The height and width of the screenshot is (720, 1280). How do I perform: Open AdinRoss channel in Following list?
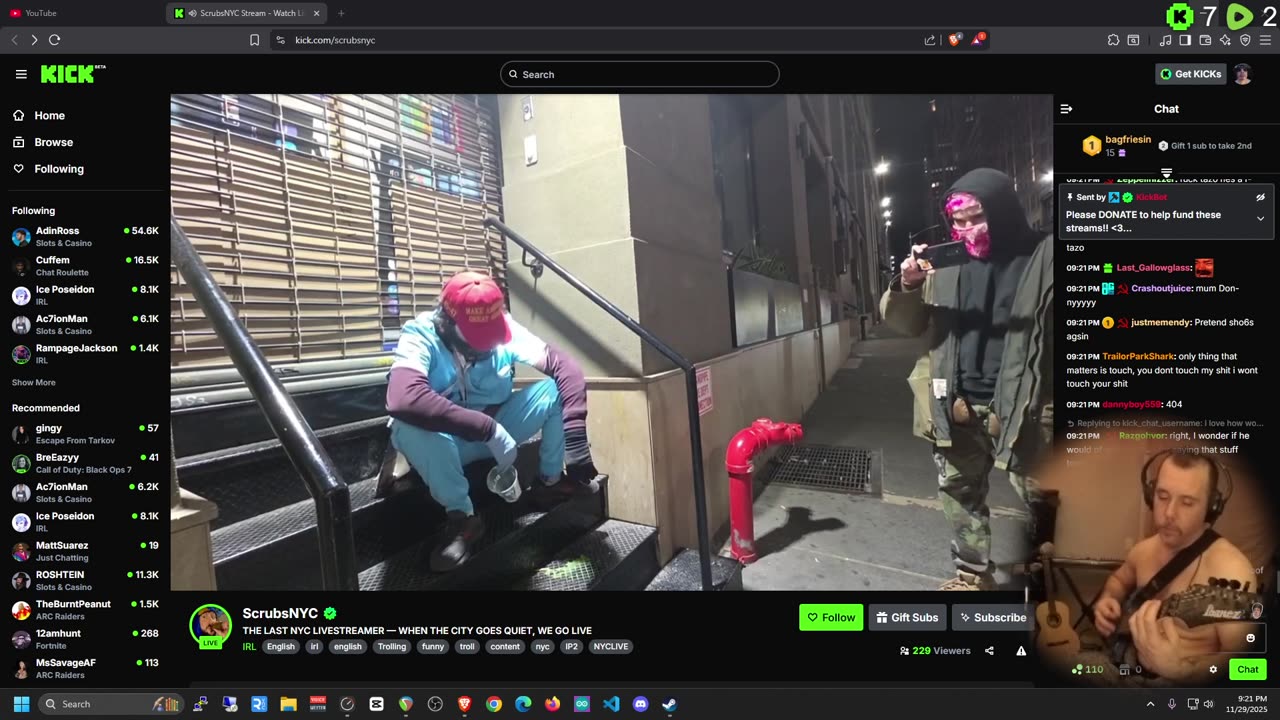click(85, 236)
